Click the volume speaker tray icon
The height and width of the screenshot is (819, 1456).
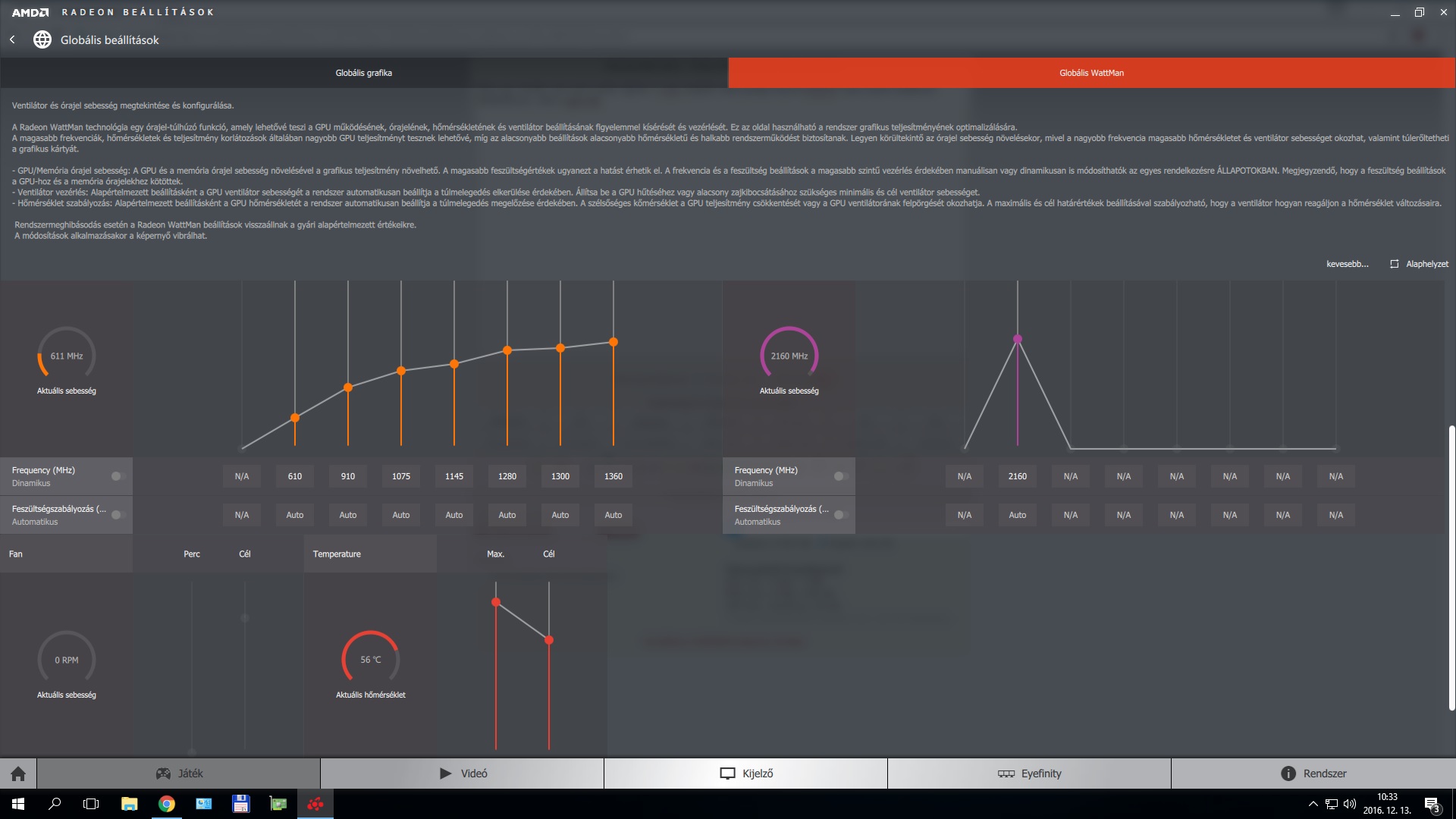tap(1349, 804)
